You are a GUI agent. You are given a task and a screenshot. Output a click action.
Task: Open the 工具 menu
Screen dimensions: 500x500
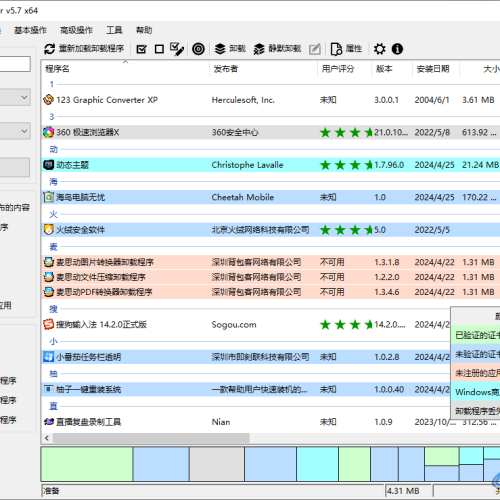[x=114, y=30]
